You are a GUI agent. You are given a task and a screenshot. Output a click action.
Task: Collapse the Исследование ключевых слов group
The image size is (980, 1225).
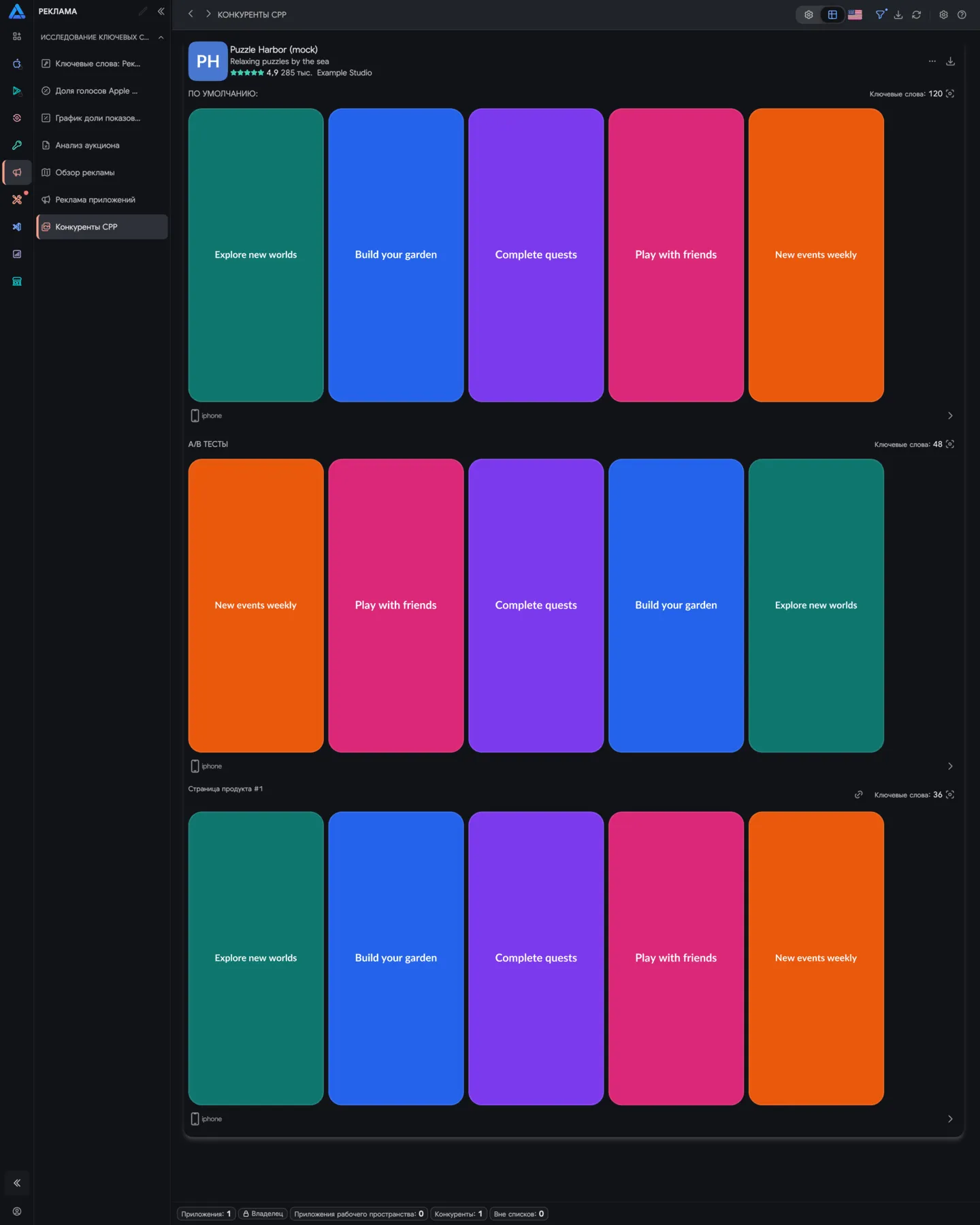tap(161, 37)
